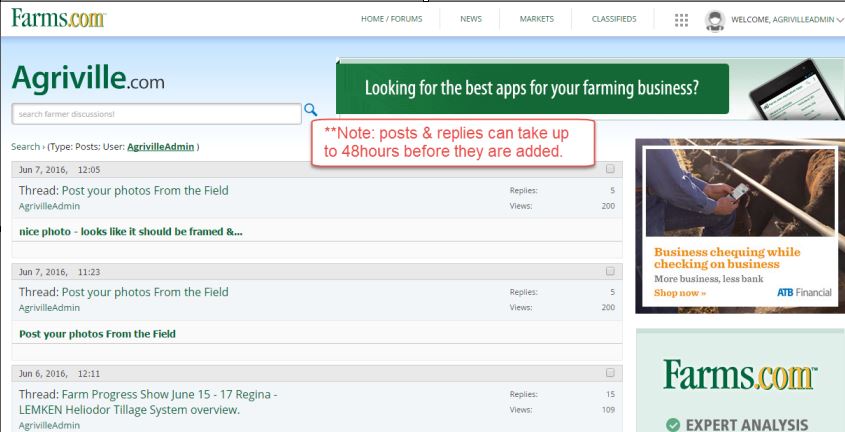Go to the Markets menu item
This screenshot has height=432, width=845.
536,19
